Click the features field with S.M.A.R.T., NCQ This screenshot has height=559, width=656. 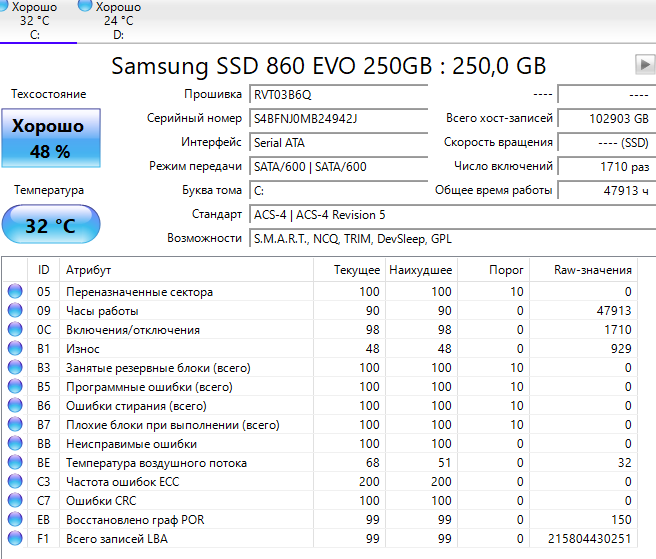pos(452,238)
